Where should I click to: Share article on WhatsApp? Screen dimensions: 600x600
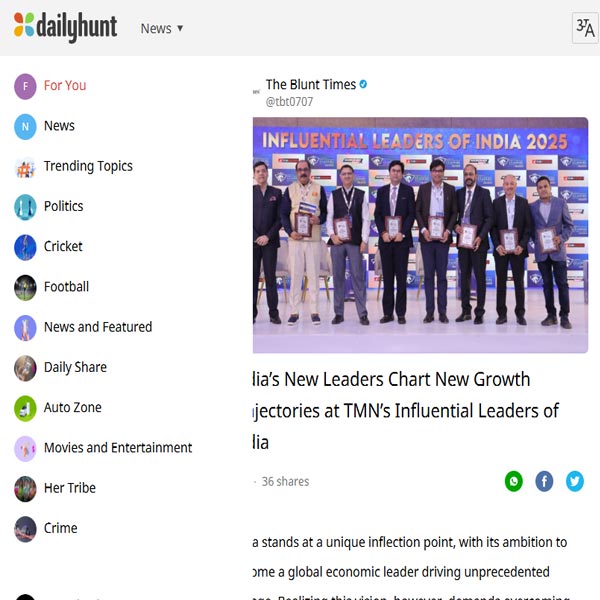[x=513, y=481]
